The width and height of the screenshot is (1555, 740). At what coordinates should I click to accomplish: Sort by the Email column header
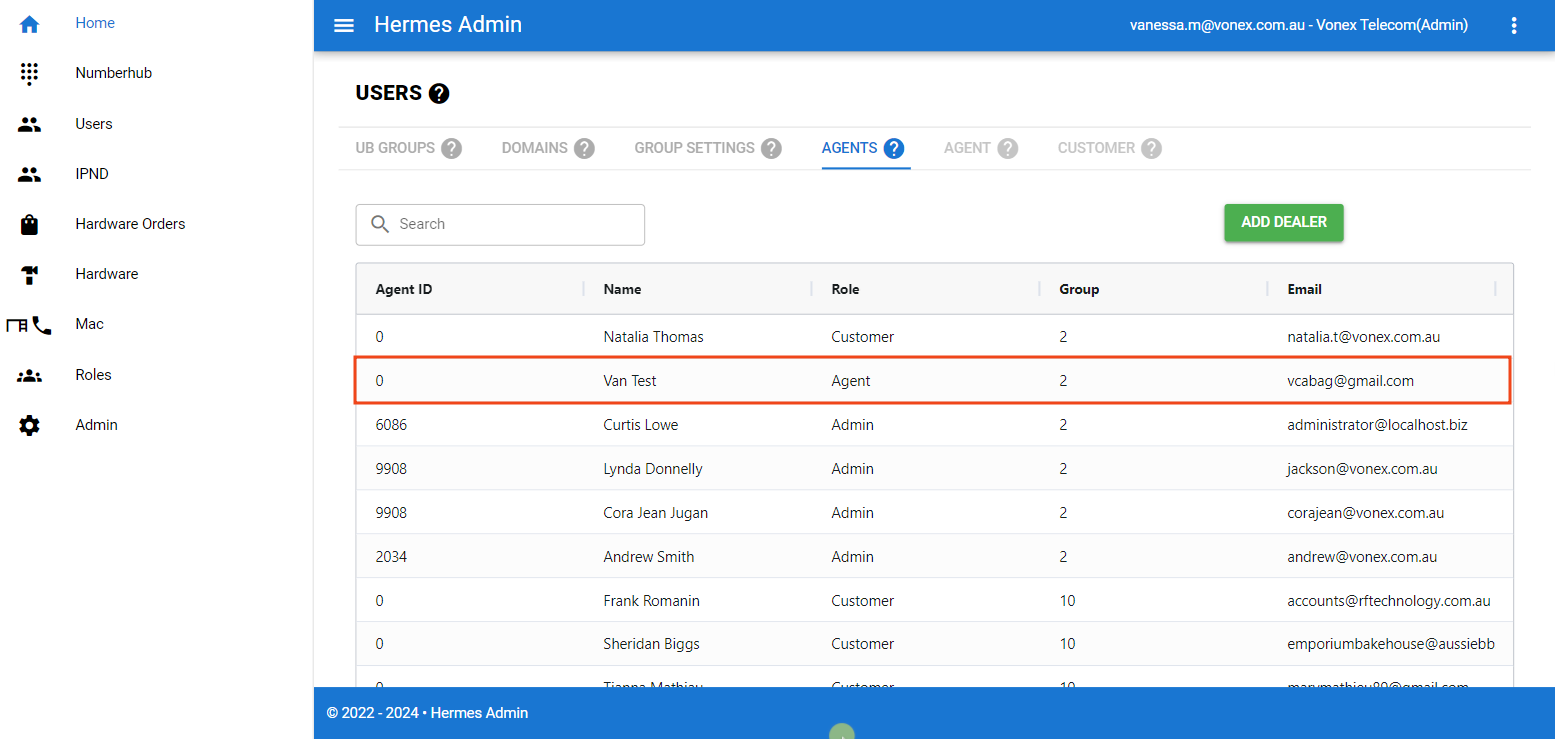pyautogui.click(x=1304, y=289)
